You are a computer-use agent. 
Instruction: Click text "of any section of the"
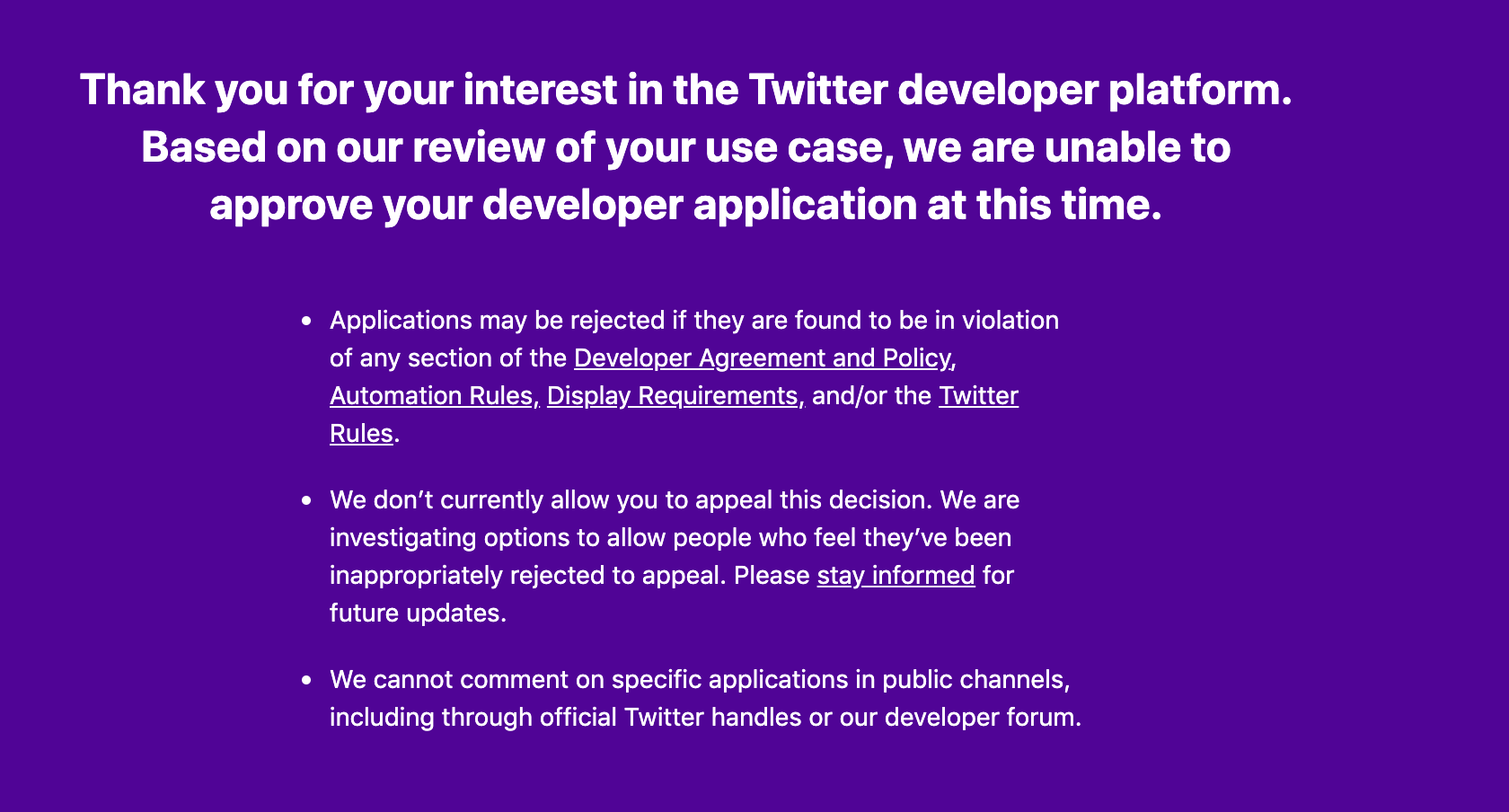[x=448, y=357]
